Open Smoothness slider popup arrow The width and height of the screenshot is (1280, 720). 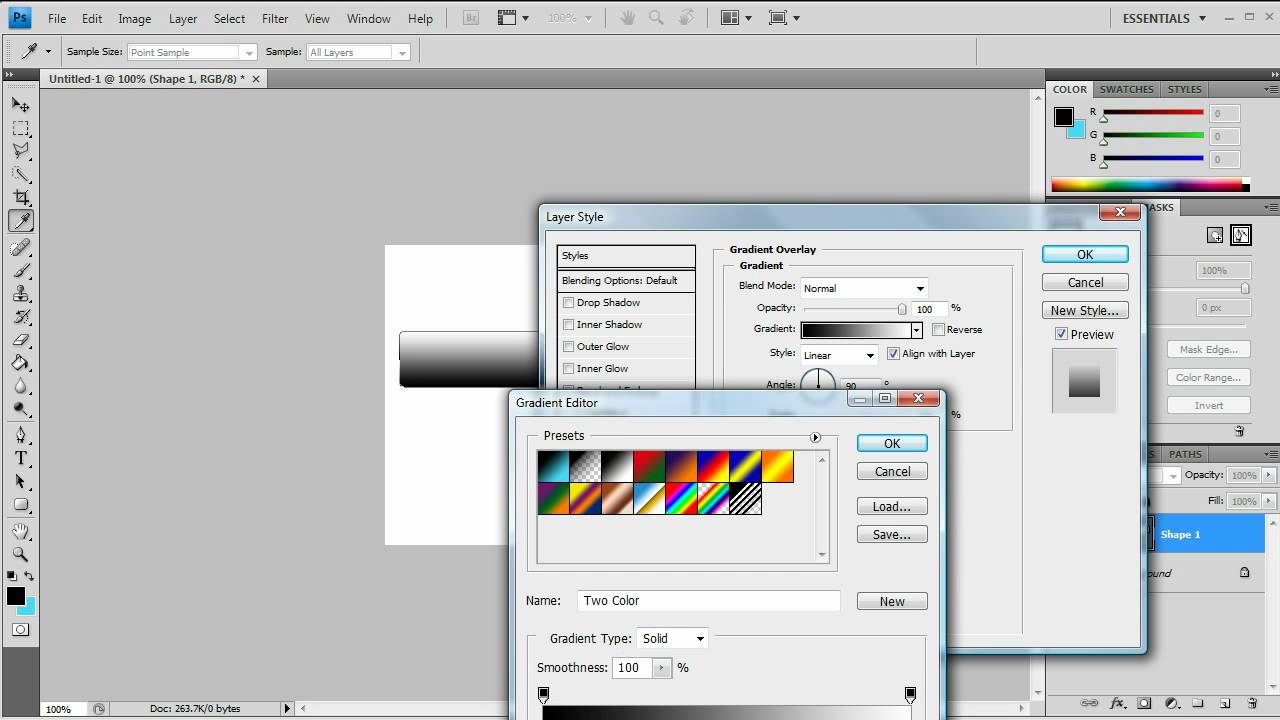pos(662,668)
